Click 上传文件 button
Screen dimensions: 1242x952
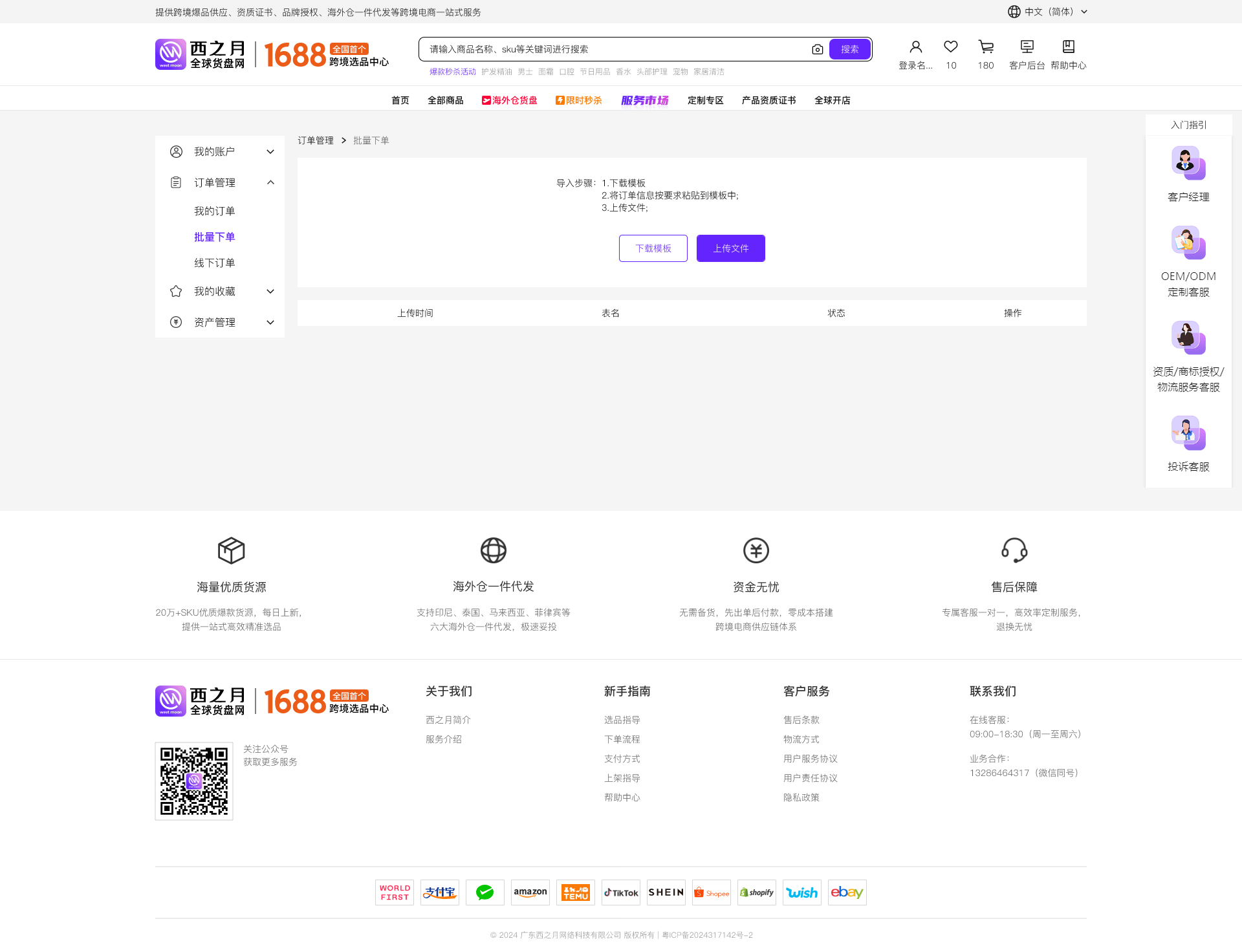tap(730, 248)
